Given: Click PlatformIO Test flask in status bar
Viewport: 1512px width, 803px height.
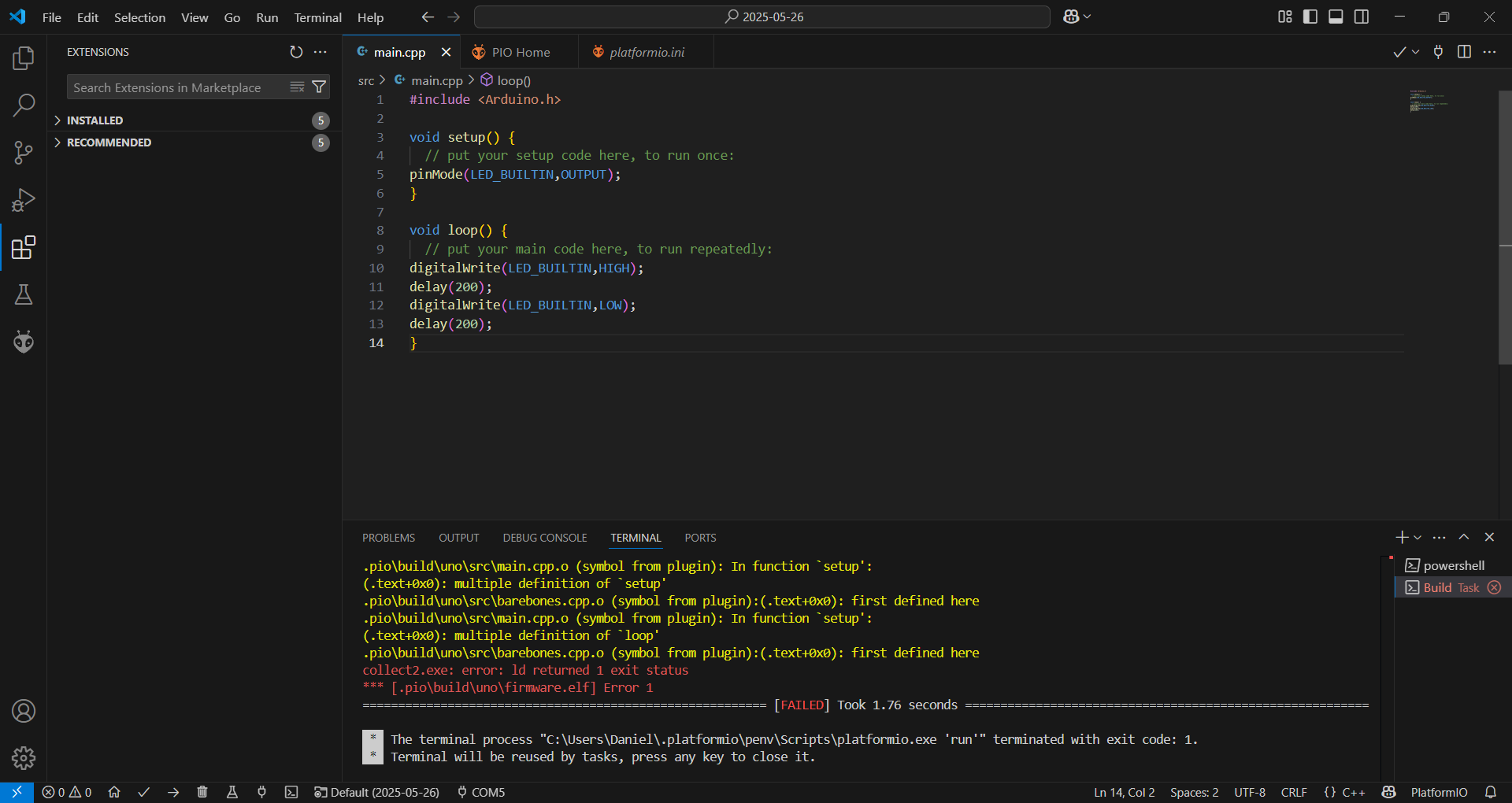Looking at the screenshot, I should (232, 792).
